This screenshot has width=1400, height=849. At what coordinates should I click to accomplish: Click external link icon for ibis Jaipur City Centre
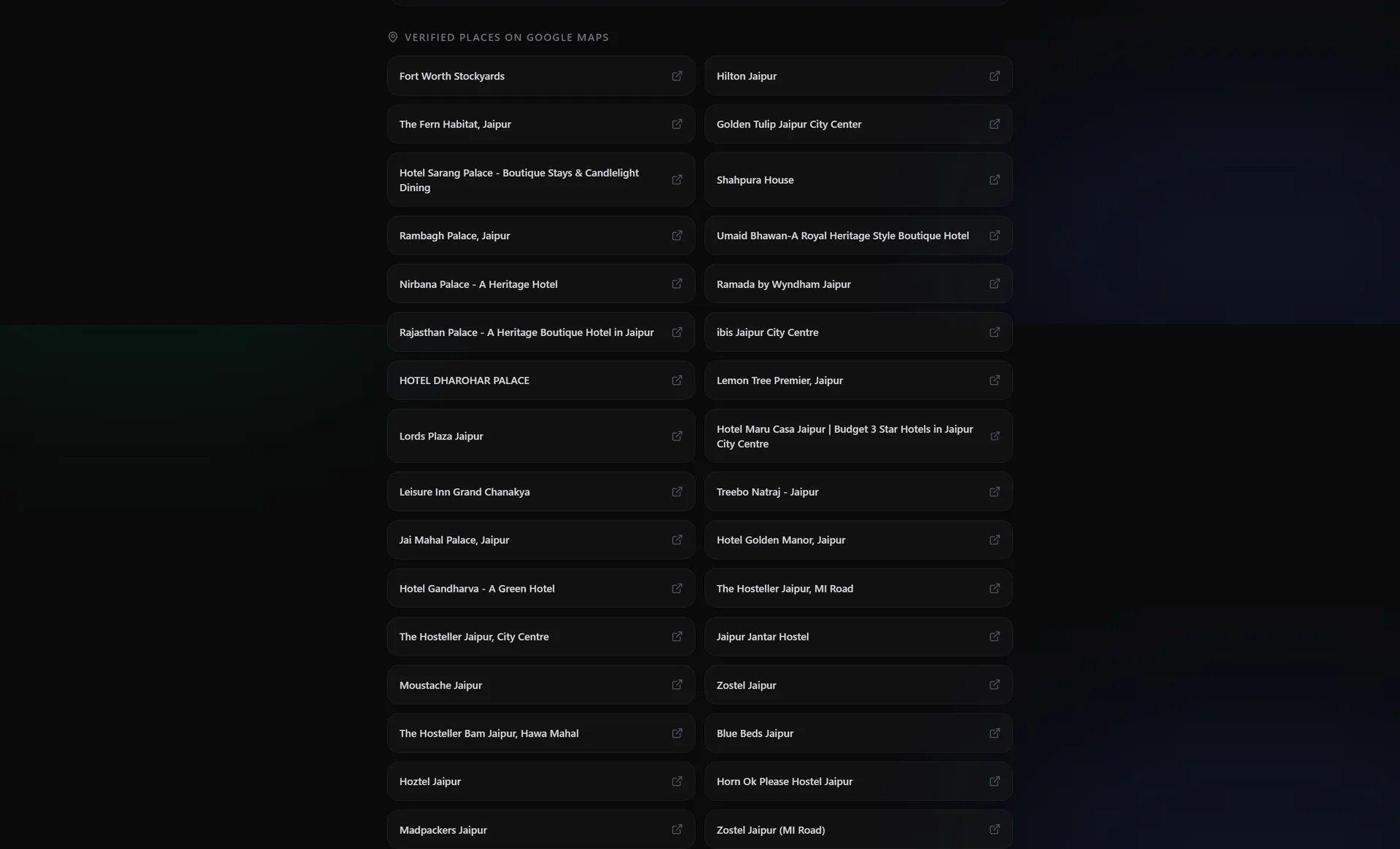tap(994, 332)
